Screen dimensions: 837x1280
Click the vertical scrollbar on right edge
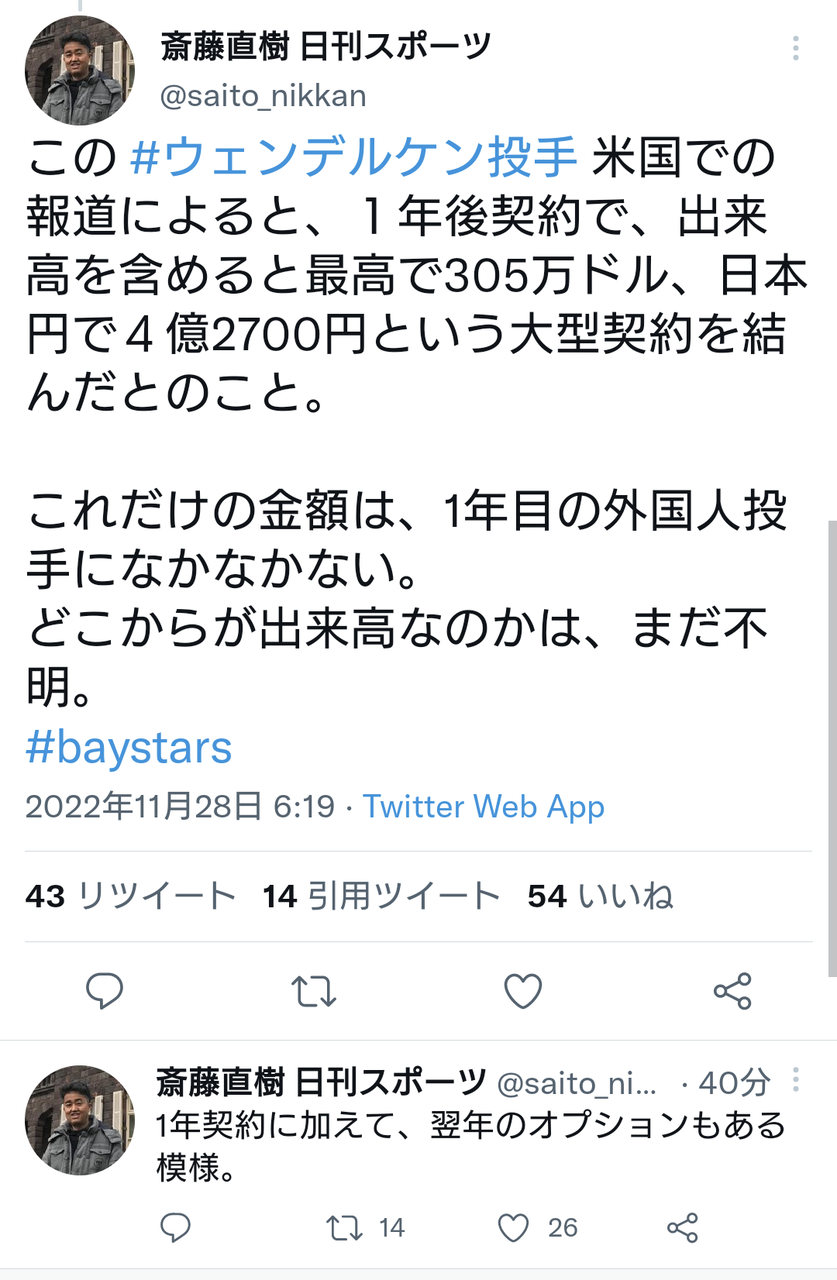(x=832, y=745)
